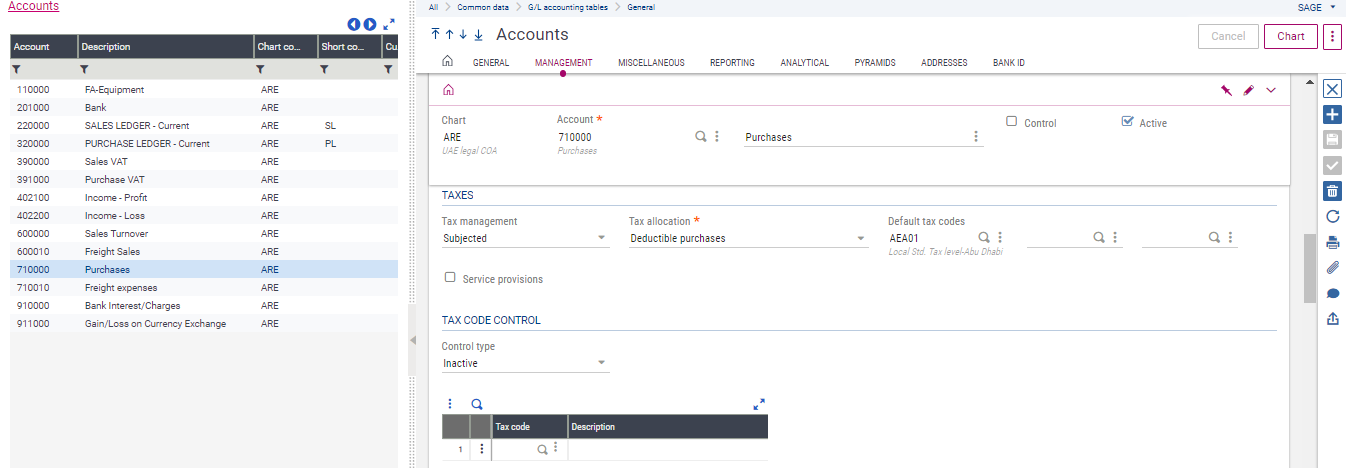1346x468 pixels.
Task: Click the printer icon in right sidebar
Action: [1332, 242]
